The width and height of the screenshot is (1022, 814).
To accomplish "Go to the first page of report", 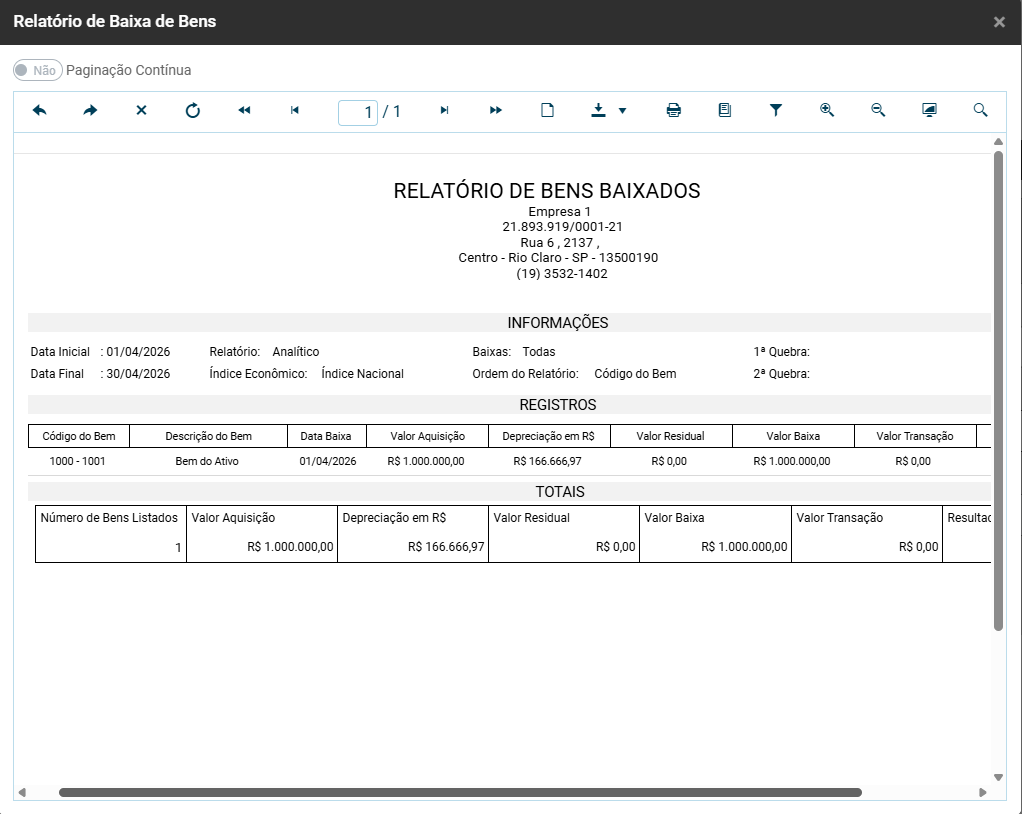I will coord(244,111).
